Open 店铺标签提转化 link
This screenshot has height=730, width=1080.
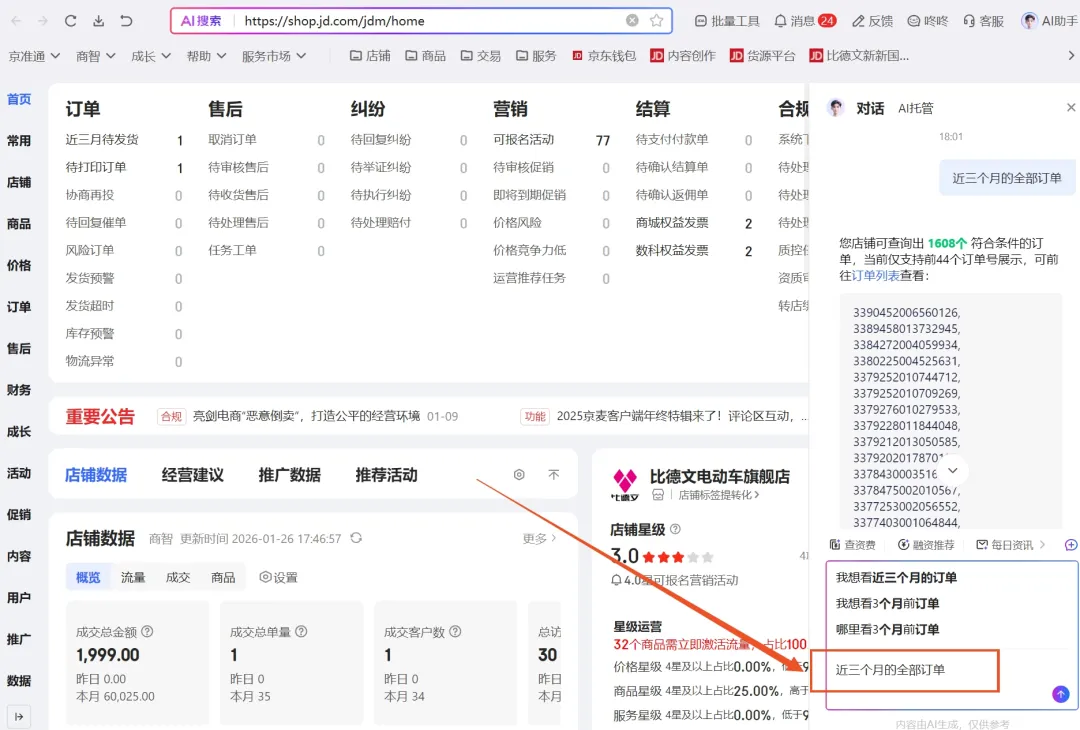[718, 494]
